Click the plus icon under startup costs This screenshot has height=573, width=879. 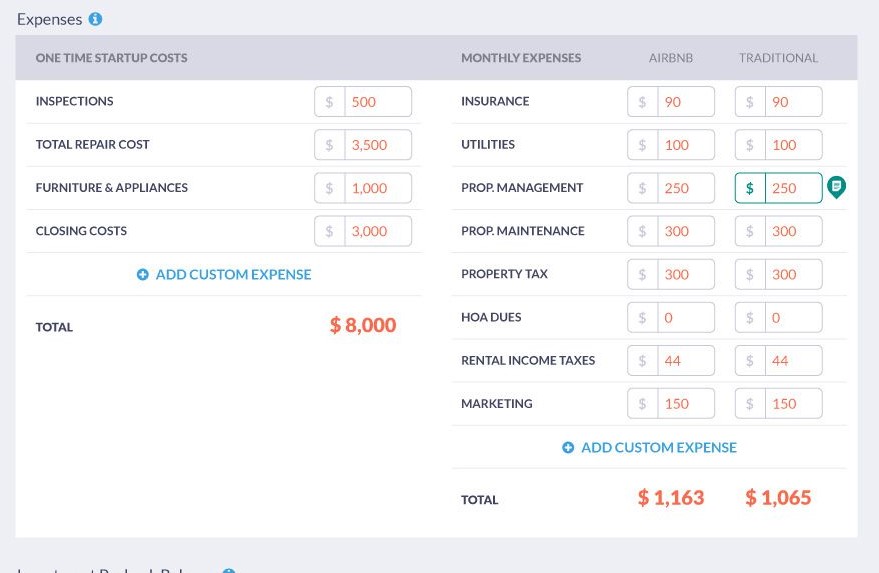tap(143, 274)
